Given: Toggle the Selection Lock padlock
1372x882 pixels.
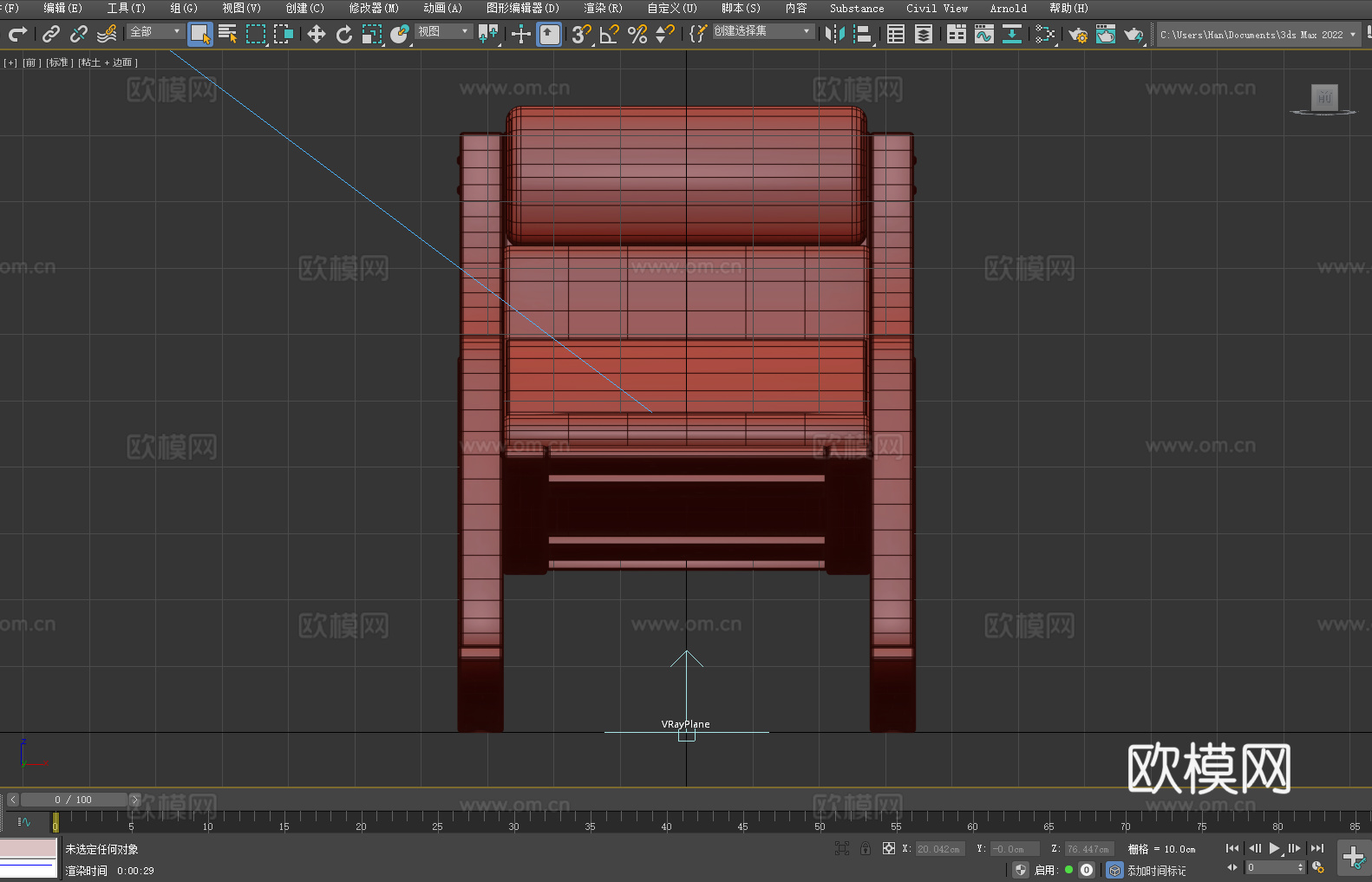Looking at the screenshot, I should [x=866, y=848].
